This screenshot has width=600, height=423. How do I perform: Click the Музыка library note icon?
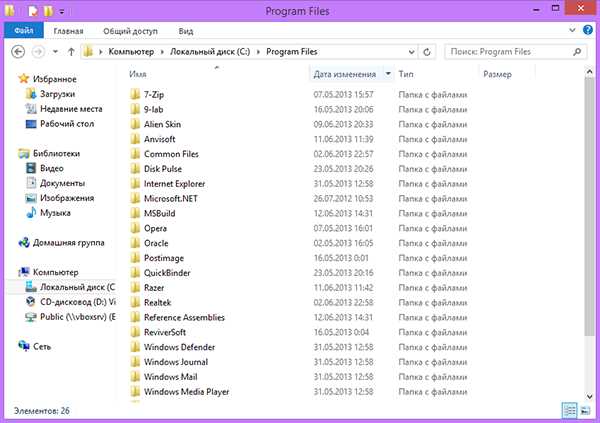31,212
